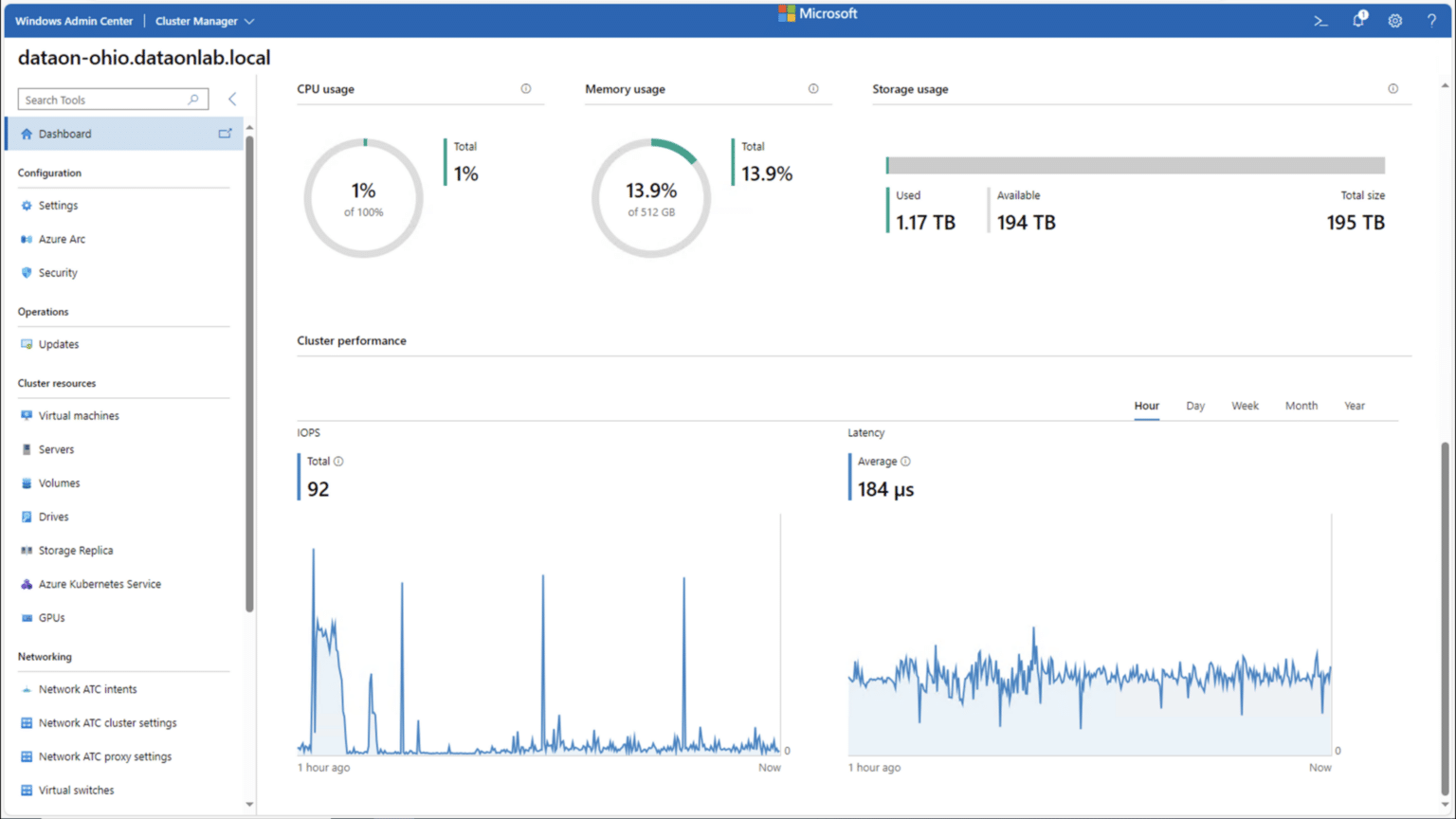Switch to the Year tab
1456x819 pixels.
(x=1355, y=406)
